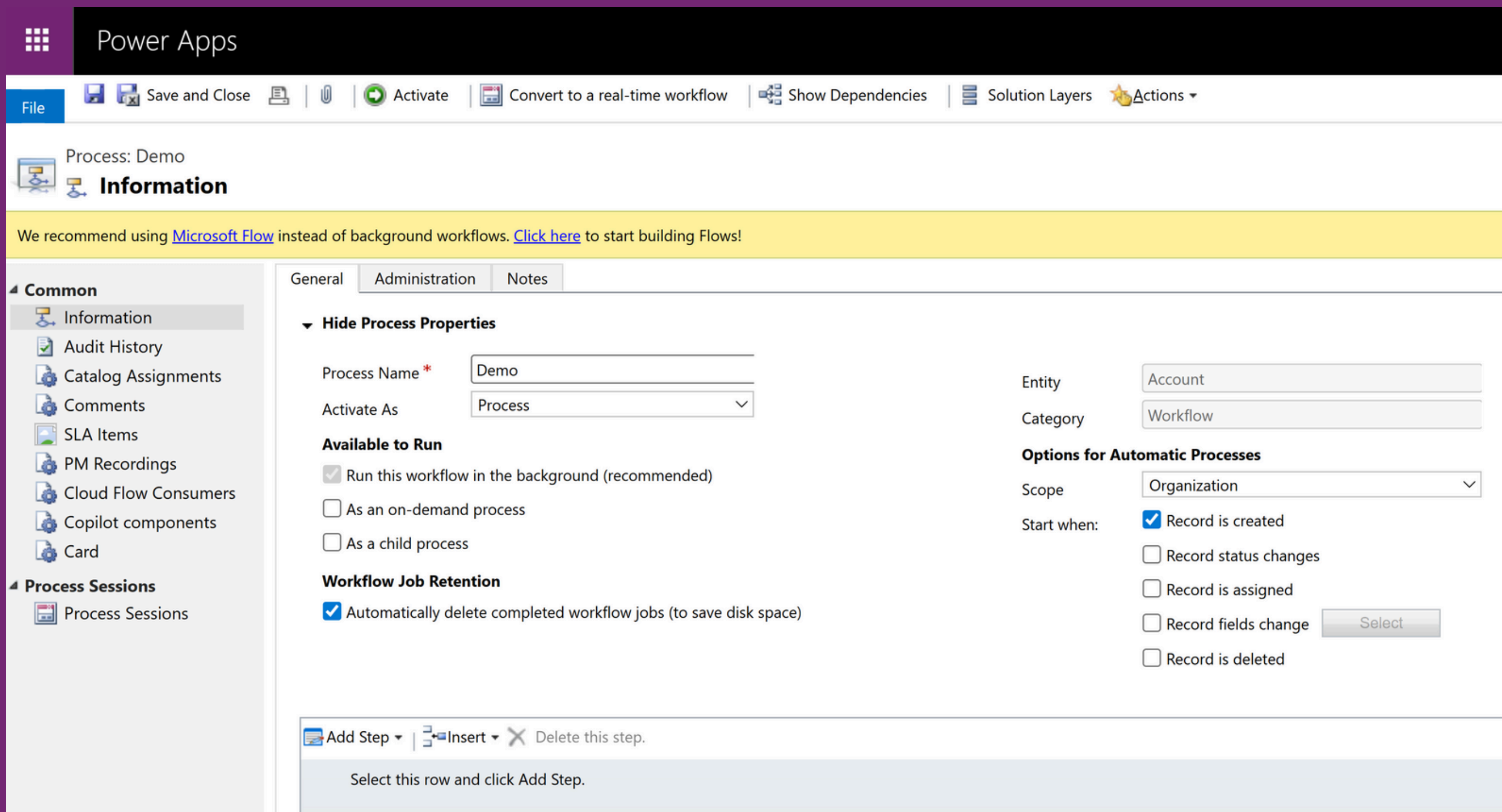1502x812 pixels.
Task: Click the Comments sidebar icon
Action: [x=46, y=405]
